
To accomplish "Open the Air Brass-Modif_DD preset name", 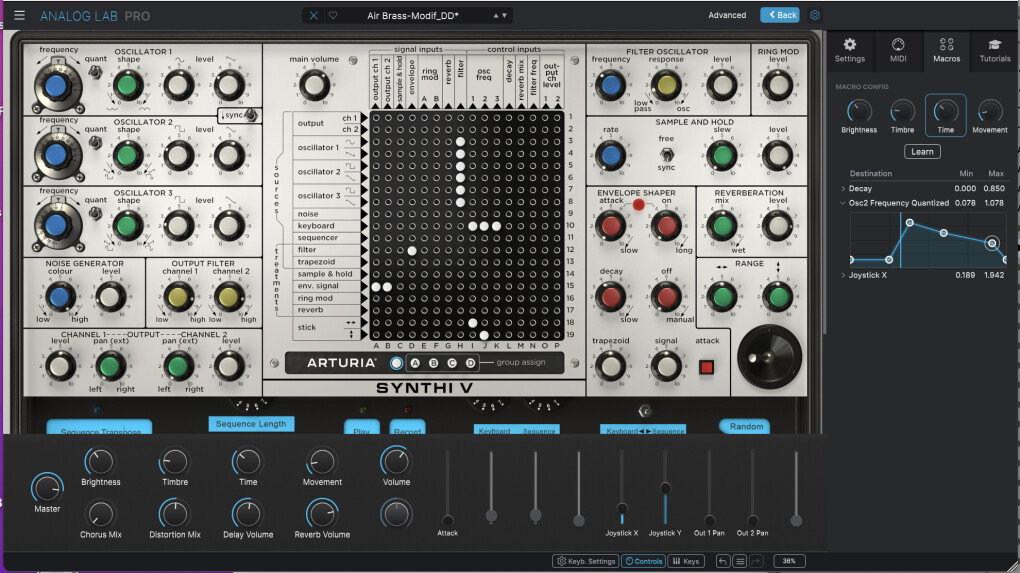I will tap(412, 16).
